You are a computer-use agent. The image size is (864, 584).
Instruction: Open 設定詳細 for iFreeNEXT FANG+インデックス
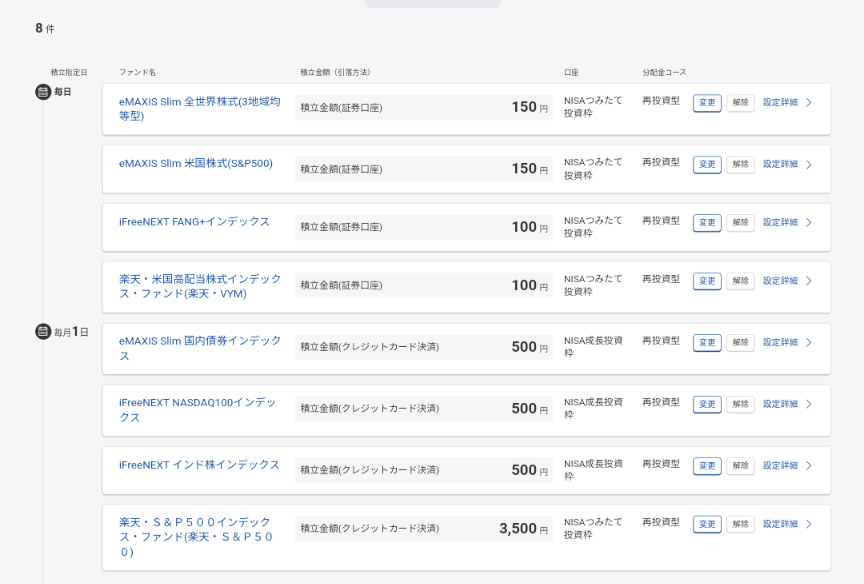(780, 222)
